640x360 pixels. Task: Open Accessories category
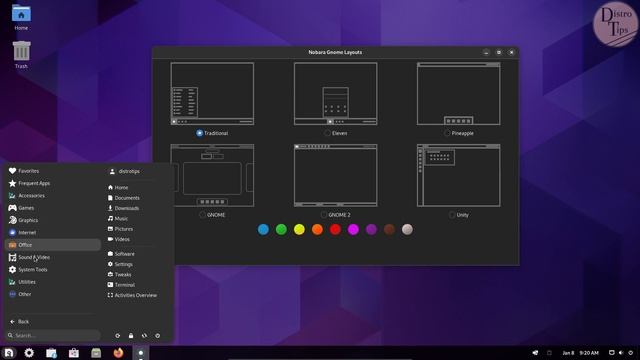53,196
